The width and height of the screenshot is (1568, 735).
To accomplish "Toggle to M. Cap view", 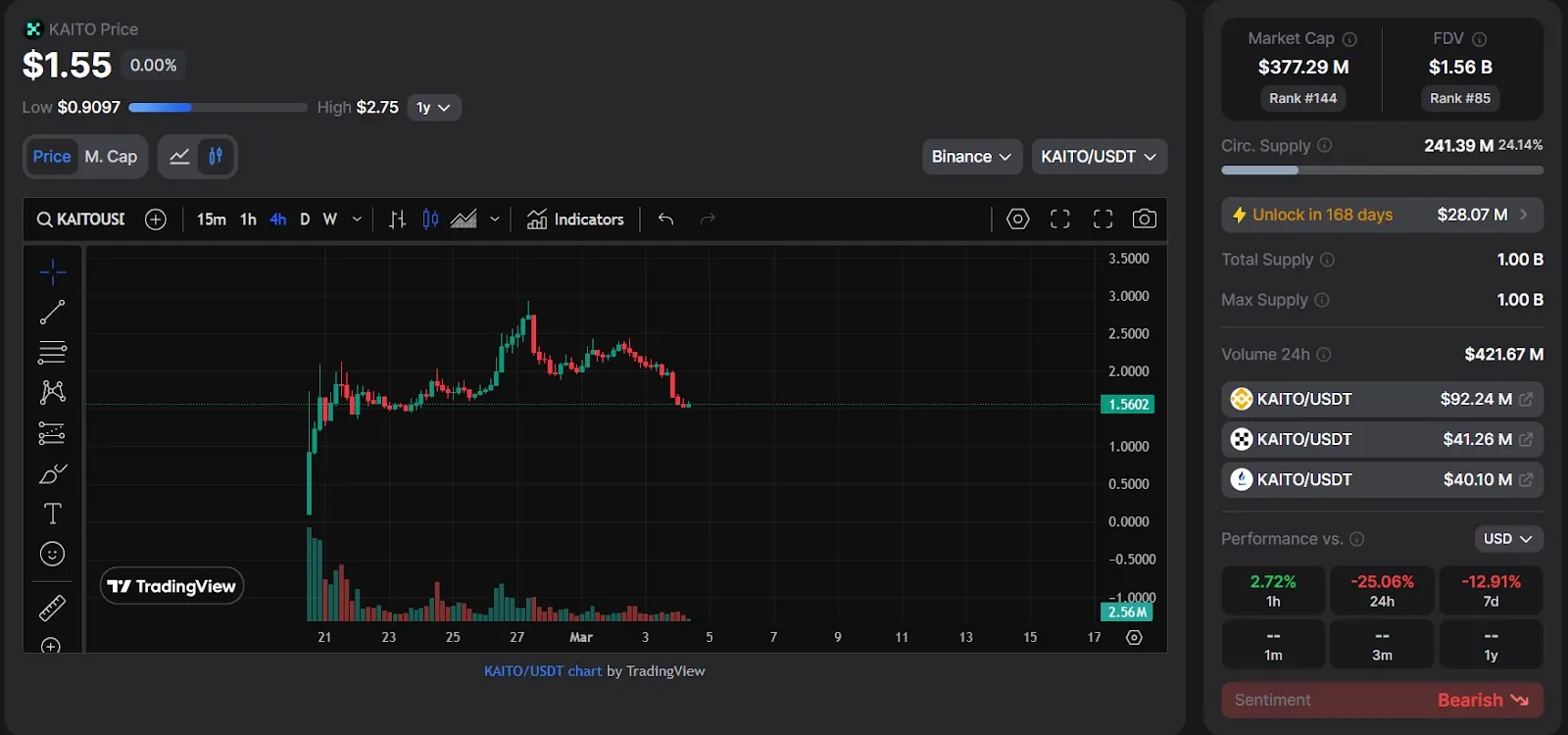I will coord(111,157).
